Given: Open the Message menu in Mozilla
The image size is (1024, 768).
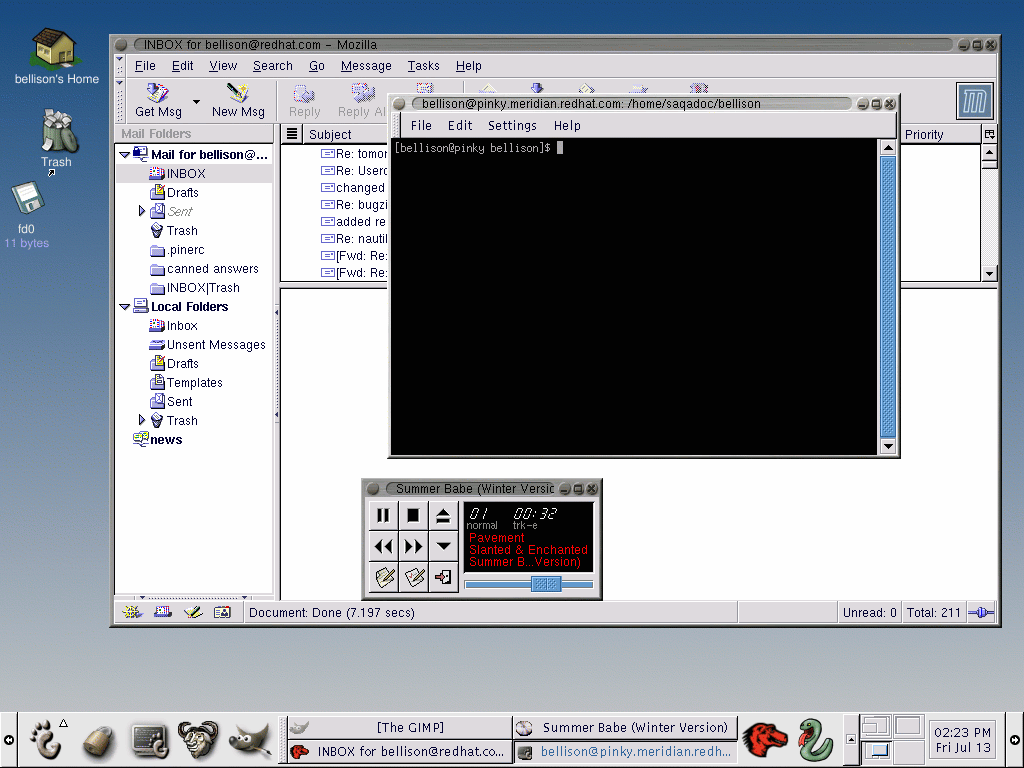Looking at the screenshot, I should point(366,66).
